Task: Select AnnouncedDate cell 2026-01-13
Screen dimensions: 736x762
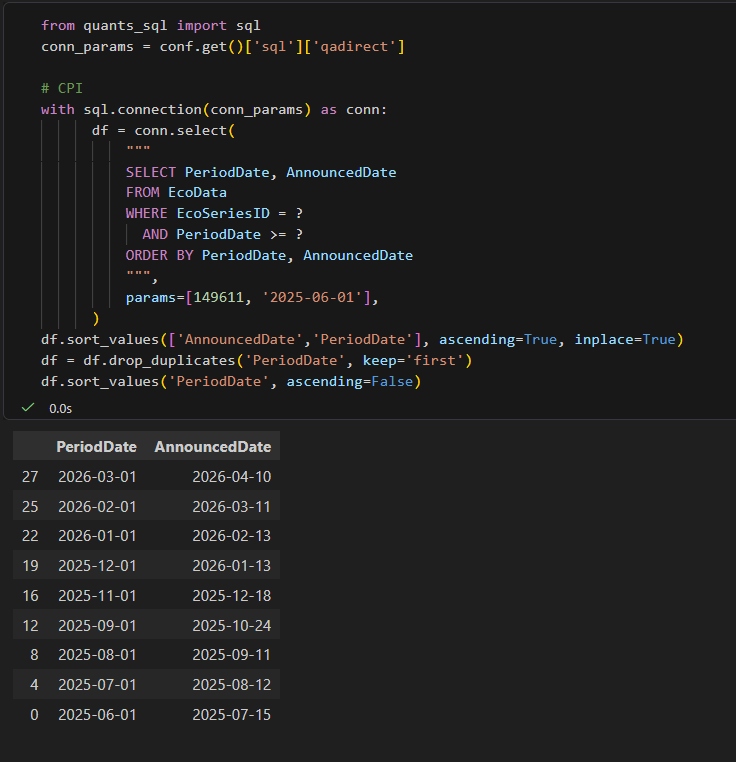Action: [231, 566]
